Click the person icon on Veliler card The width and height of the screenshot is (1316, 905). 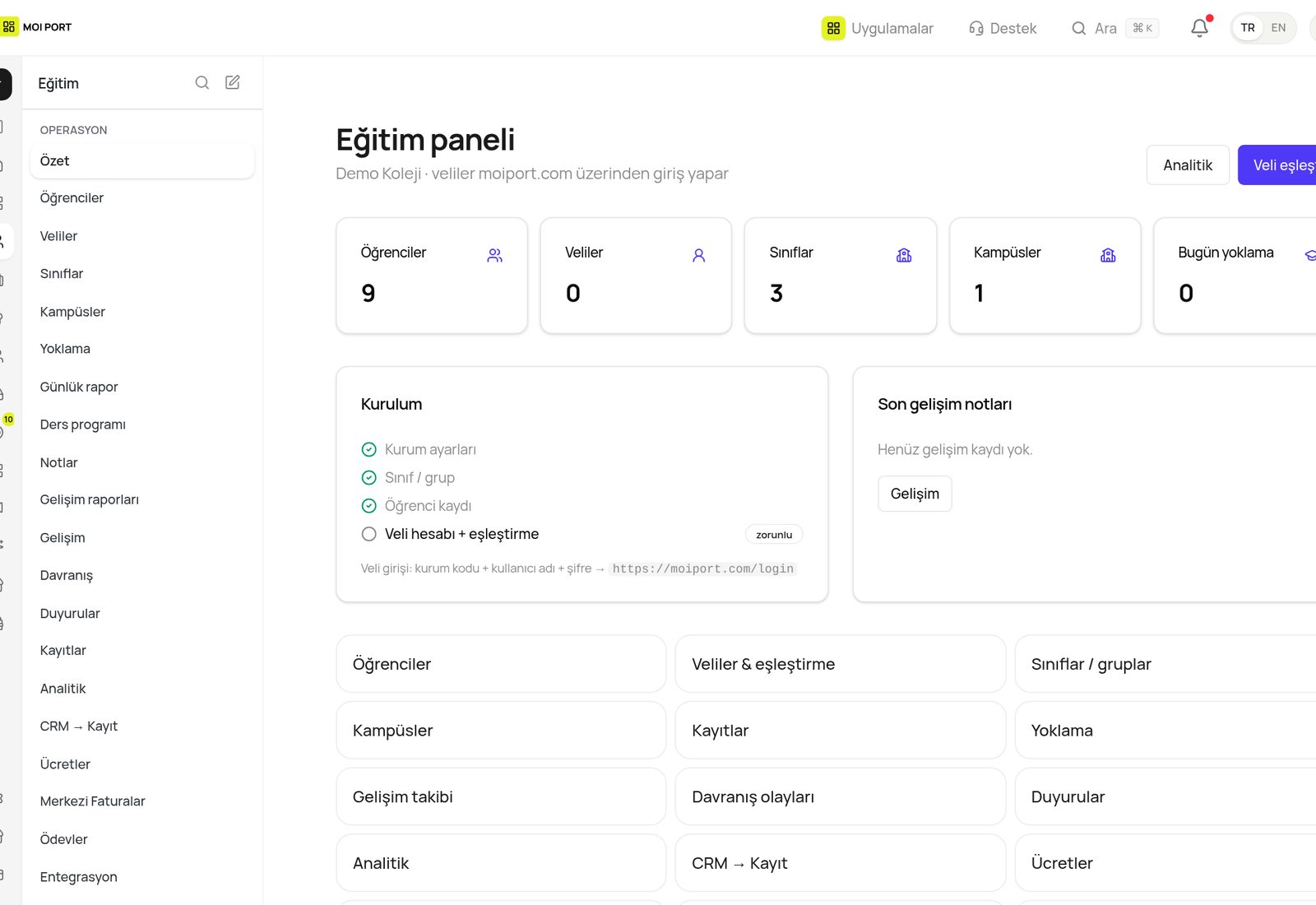699,255
